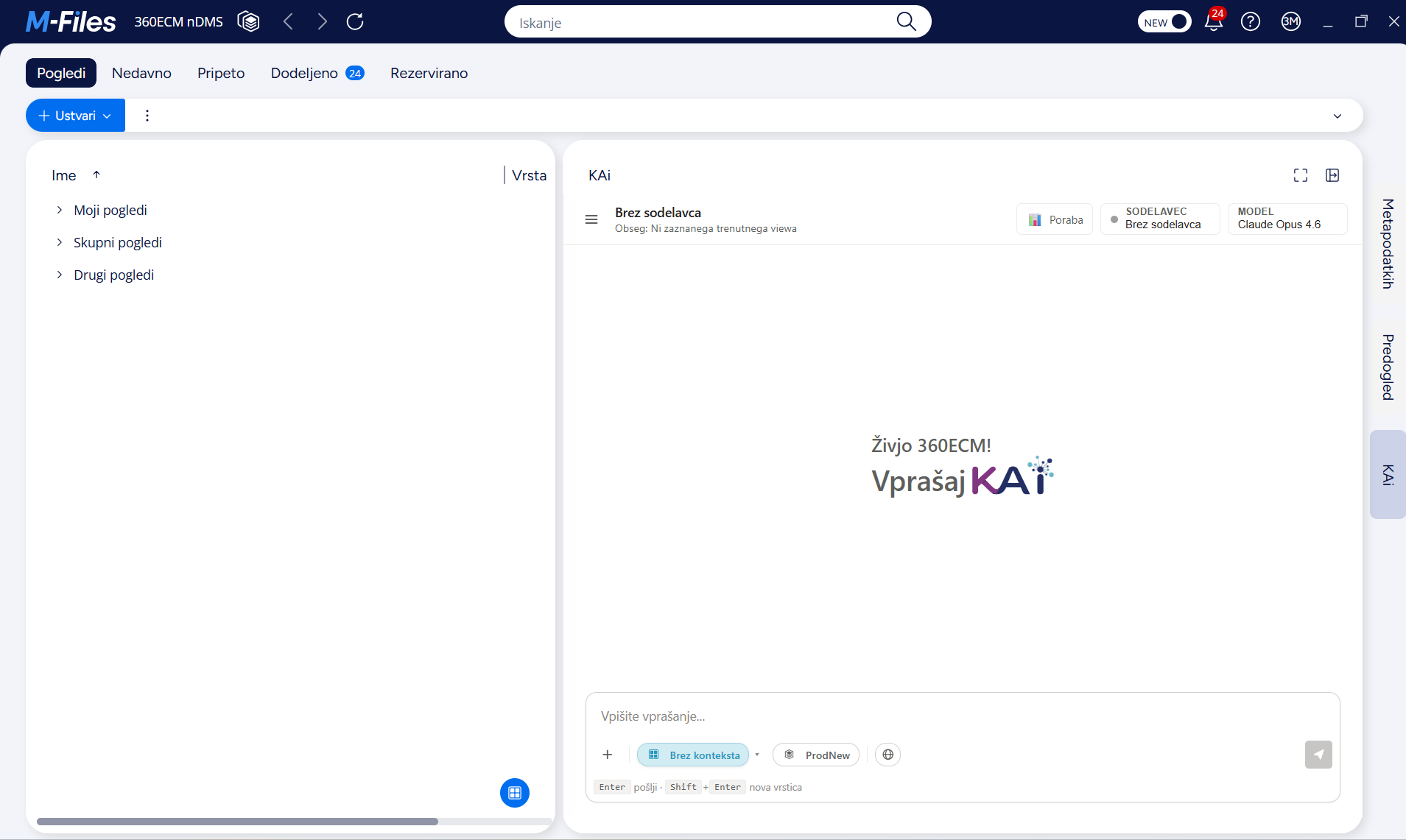Refresh the view with the reload icon
The height and width of the screenshot is (840, 1406).
click(355, 21)
